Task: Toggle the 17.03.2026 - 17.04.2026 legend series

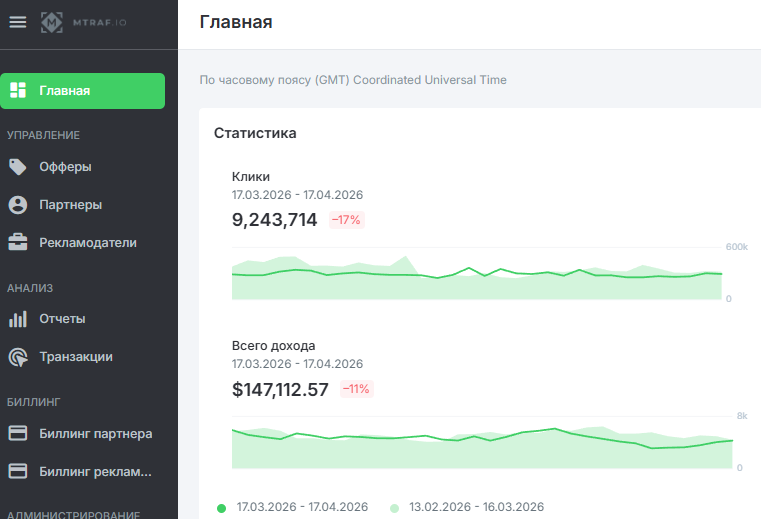Action: point(302,507)
